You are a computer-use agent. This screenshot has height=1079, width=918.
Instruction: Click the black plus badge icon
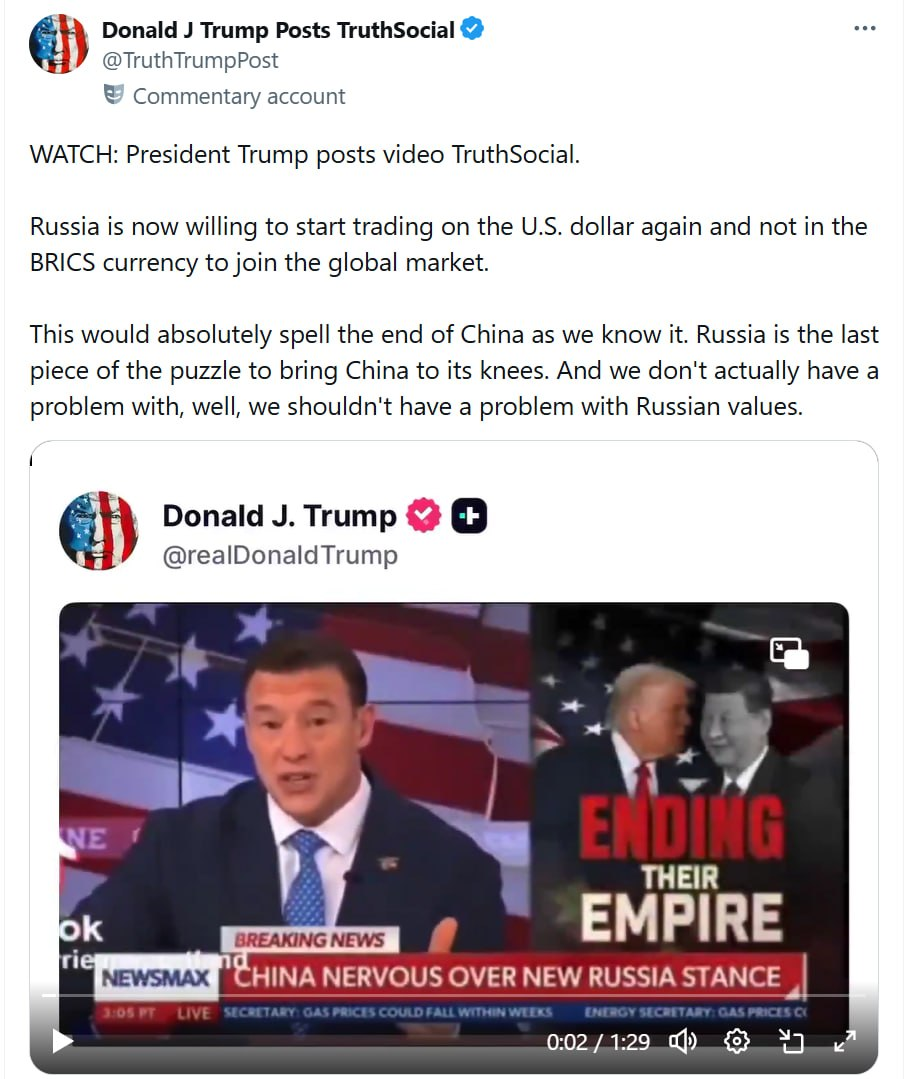point(469,515)
